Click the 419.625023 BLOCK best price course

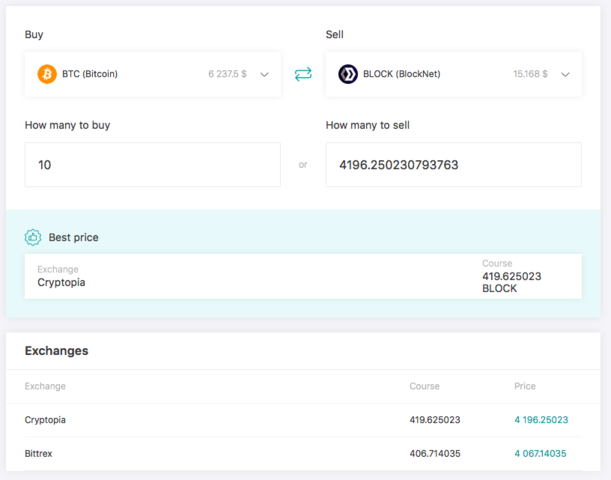pyautogui.click(x=512, y=282)
